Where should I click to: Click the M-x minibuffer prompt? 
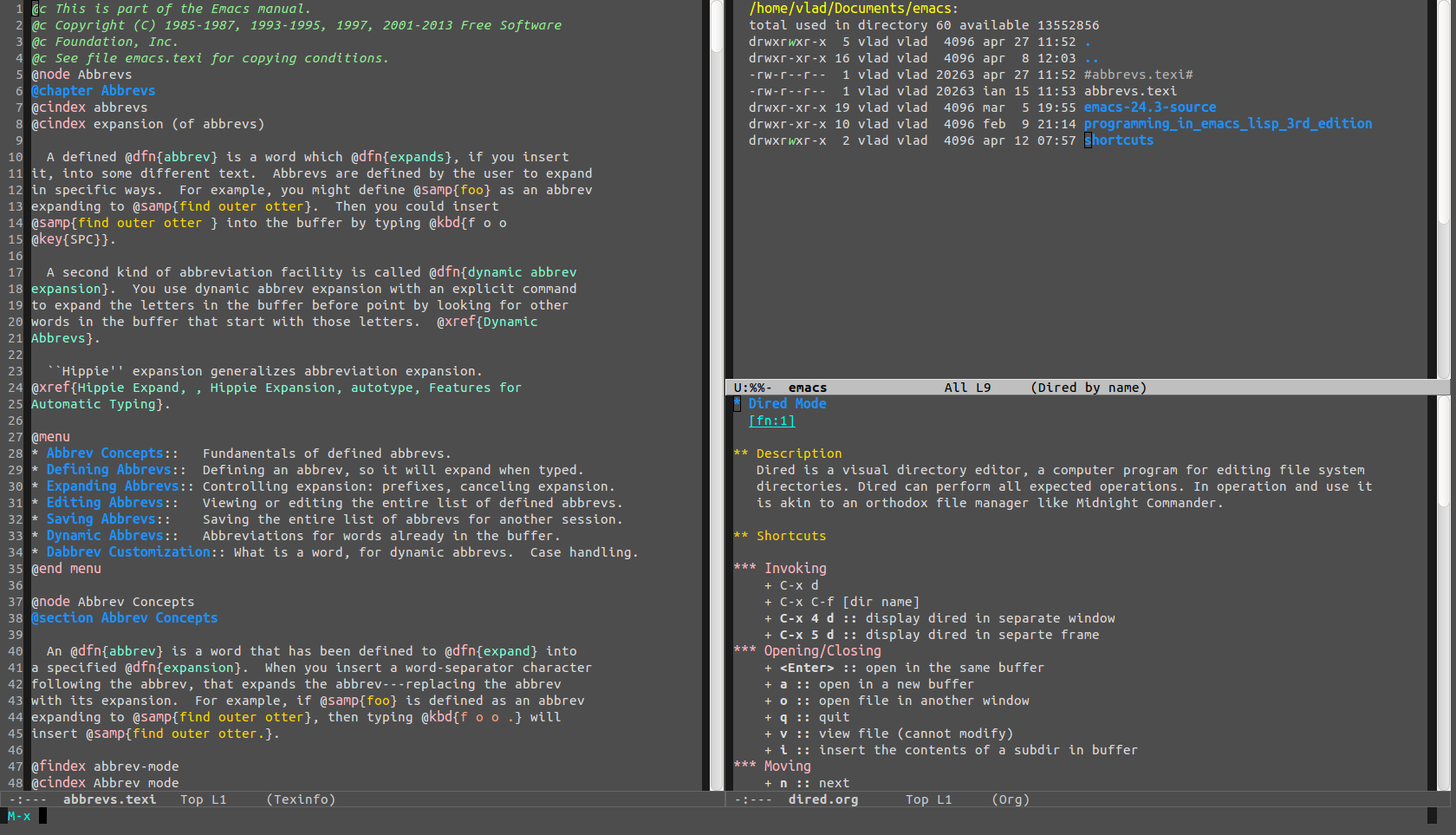[x=19, y=816]
